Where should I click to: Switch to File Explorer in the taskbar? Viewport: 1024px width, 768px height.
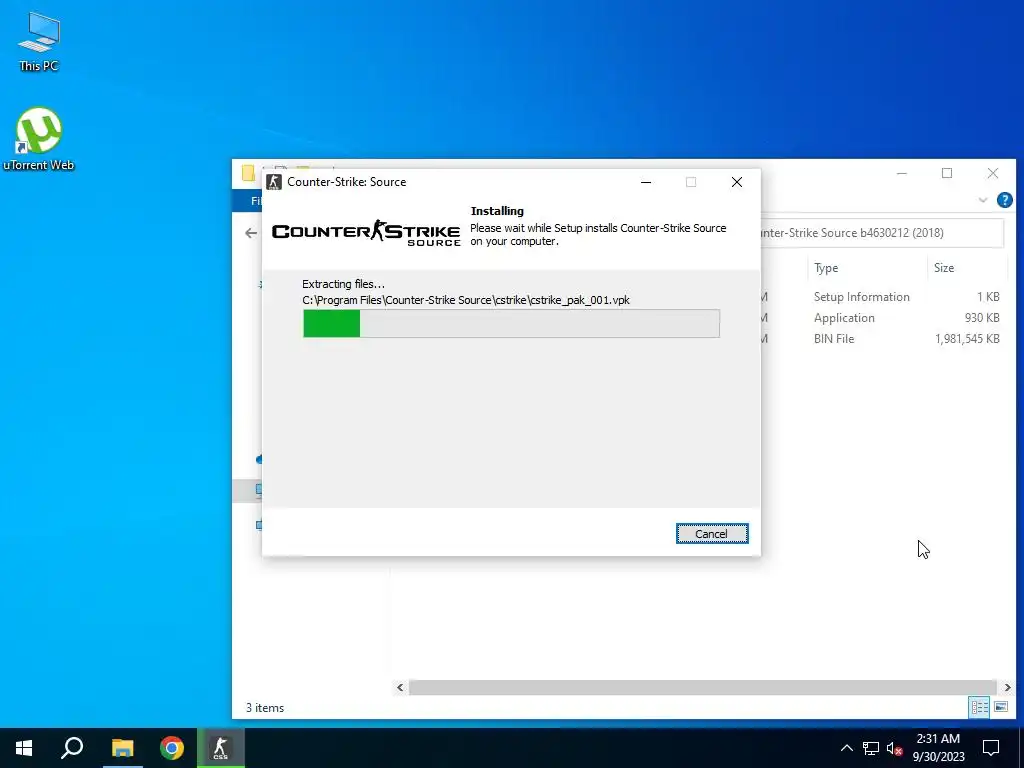tap(122, 748)
